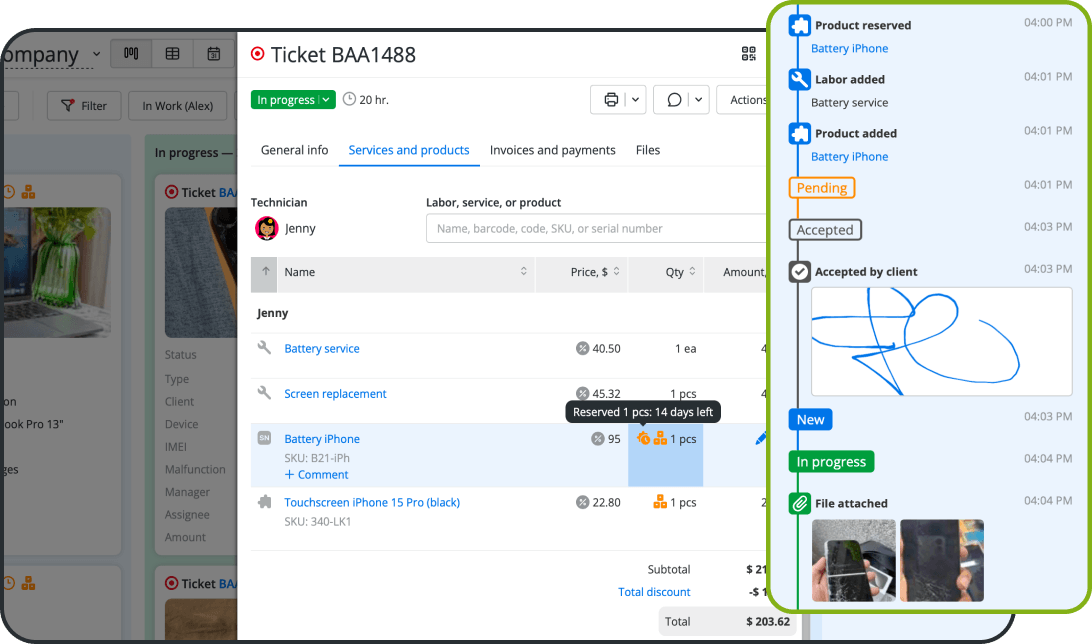
Task: Sort table by Qty column
Action: pos(666,272)
